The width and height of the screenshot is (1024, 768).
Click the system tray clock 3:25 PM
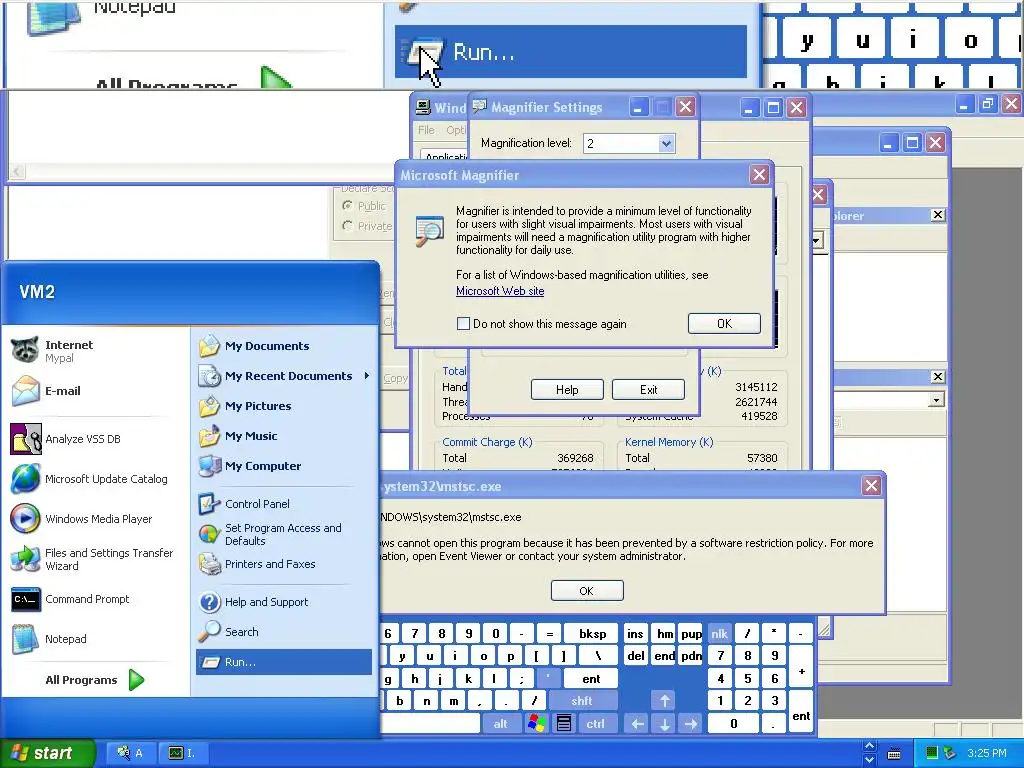coord(987,753)
